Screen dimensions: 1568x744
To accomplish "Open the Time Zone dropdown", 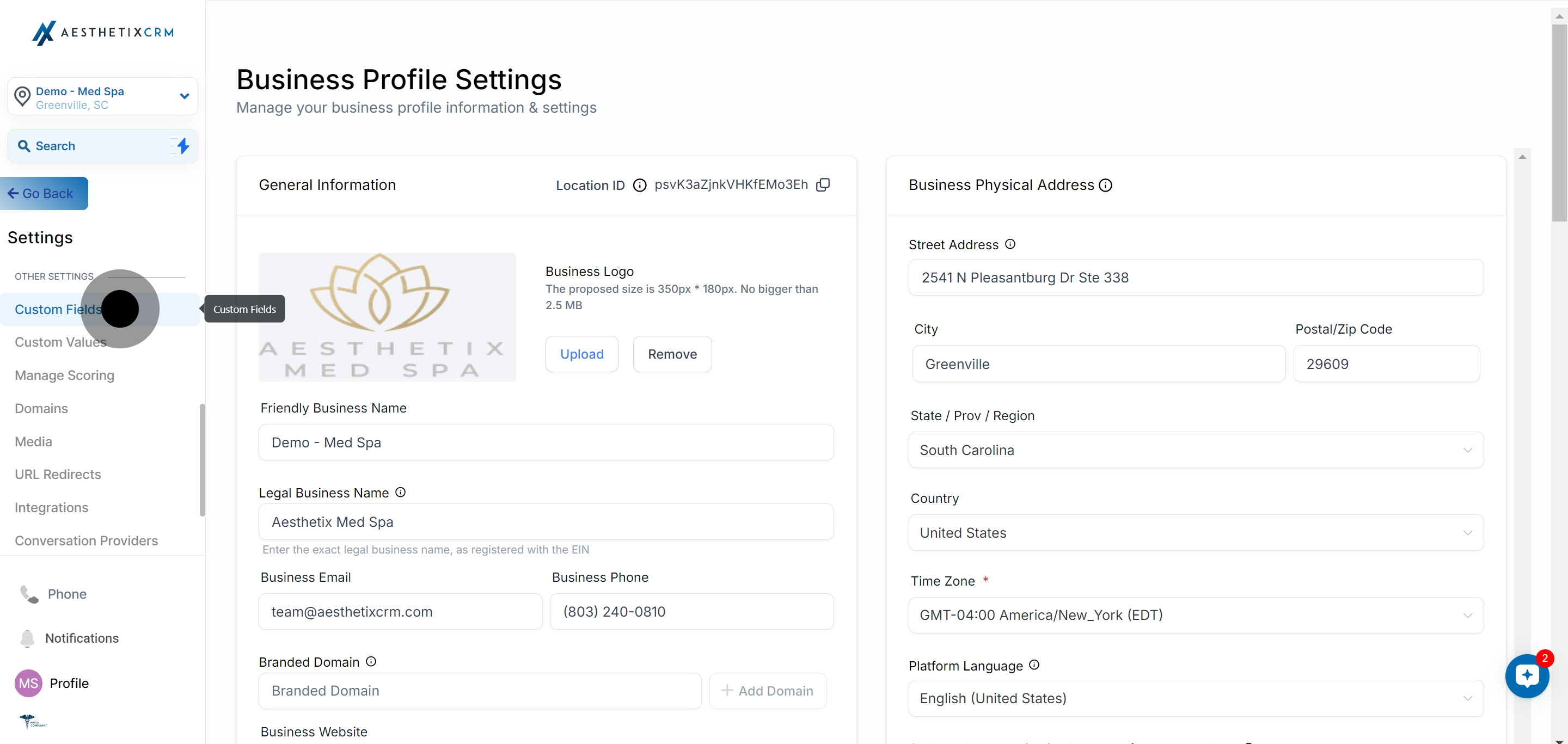I will [x=1196, y=615].
